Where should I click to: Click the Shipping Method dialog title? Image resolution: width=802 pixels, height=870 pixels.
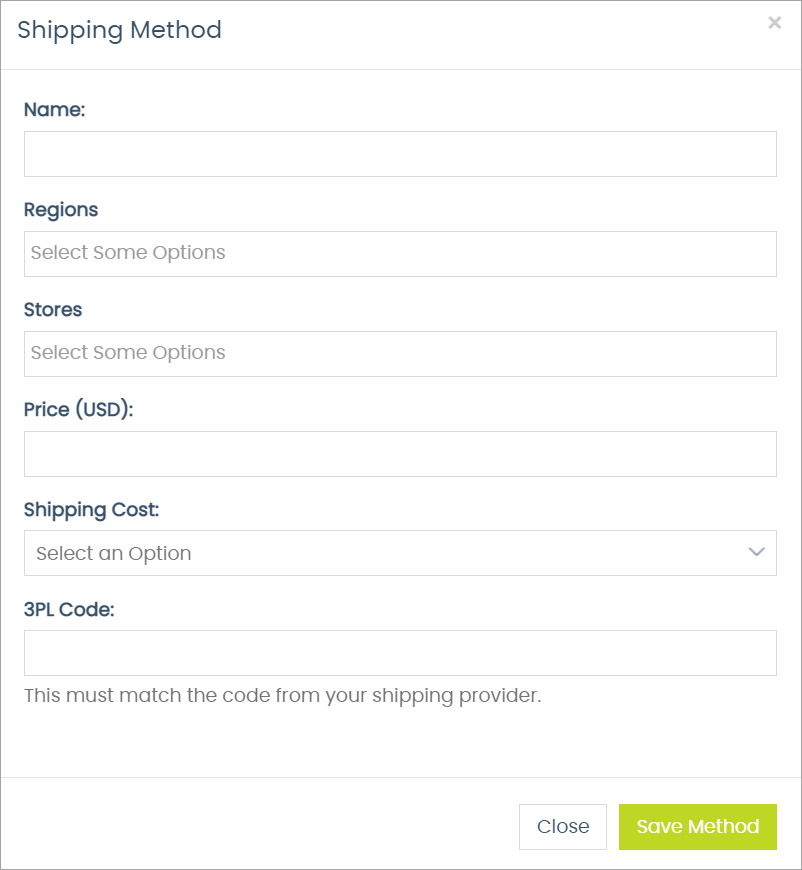click(x=119, y=30)
